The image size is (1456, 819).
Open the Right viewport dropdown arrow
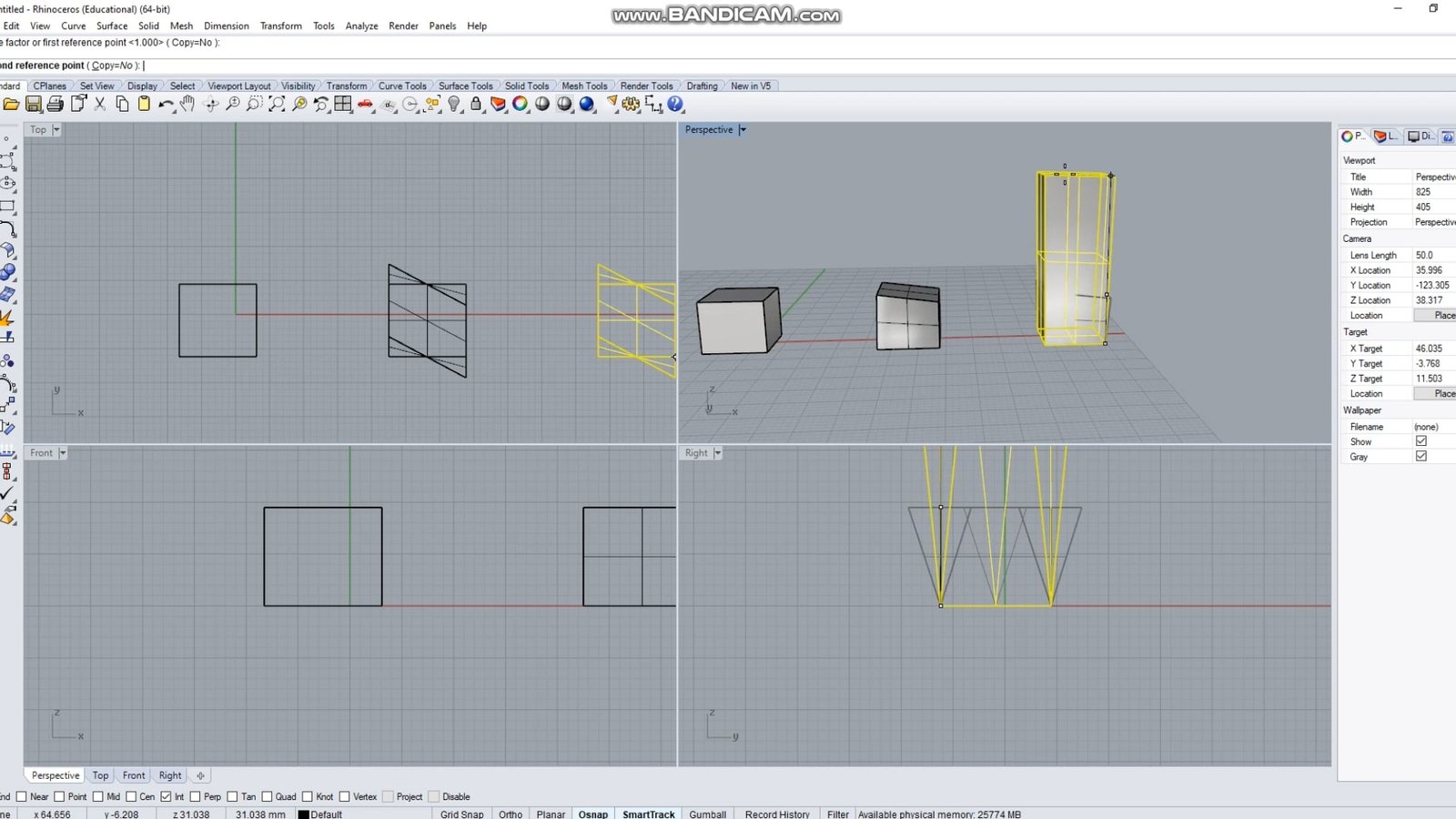click(x=718, y=453)
